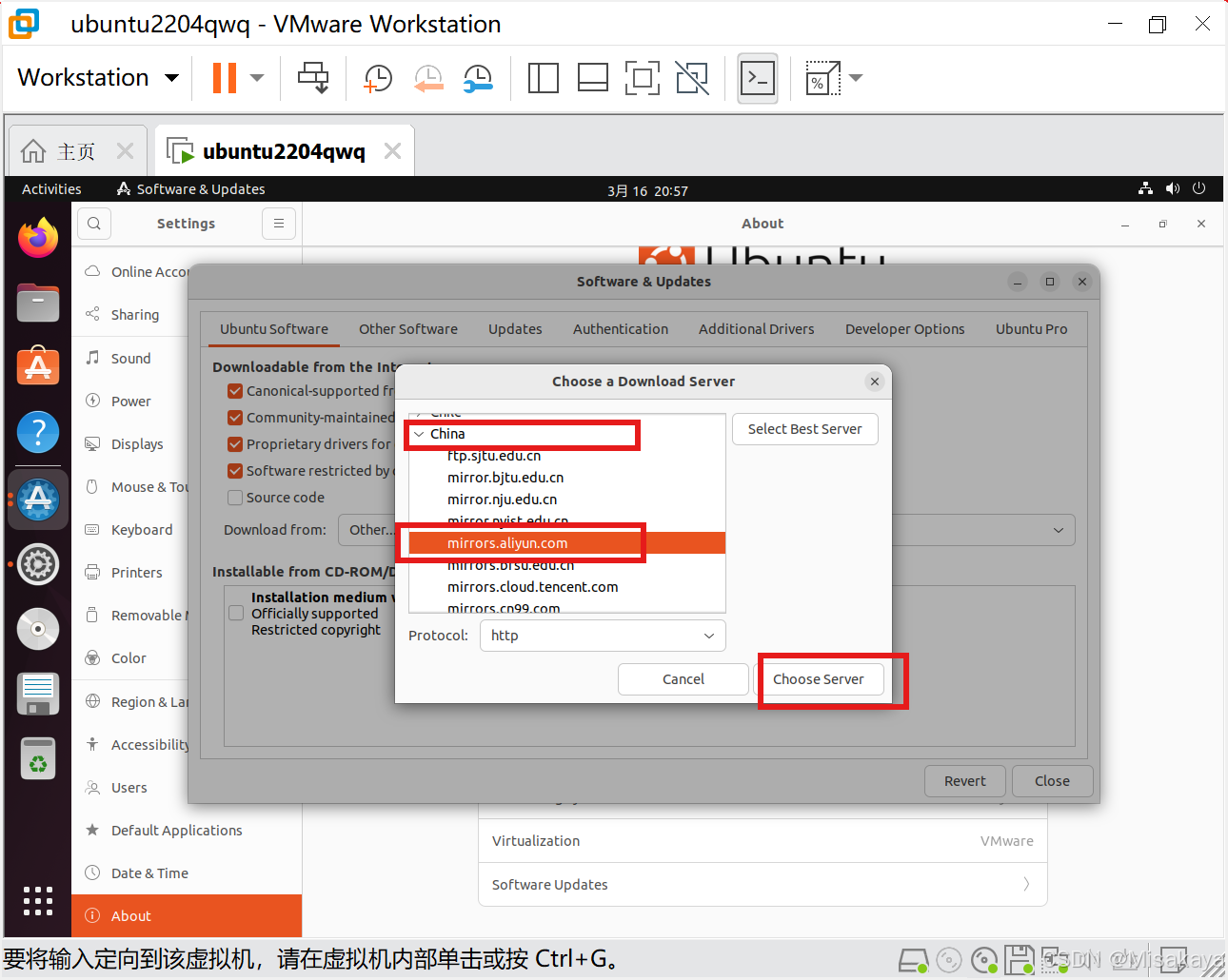Open the Workstation menu dropdown

click(x=98, y=77)
